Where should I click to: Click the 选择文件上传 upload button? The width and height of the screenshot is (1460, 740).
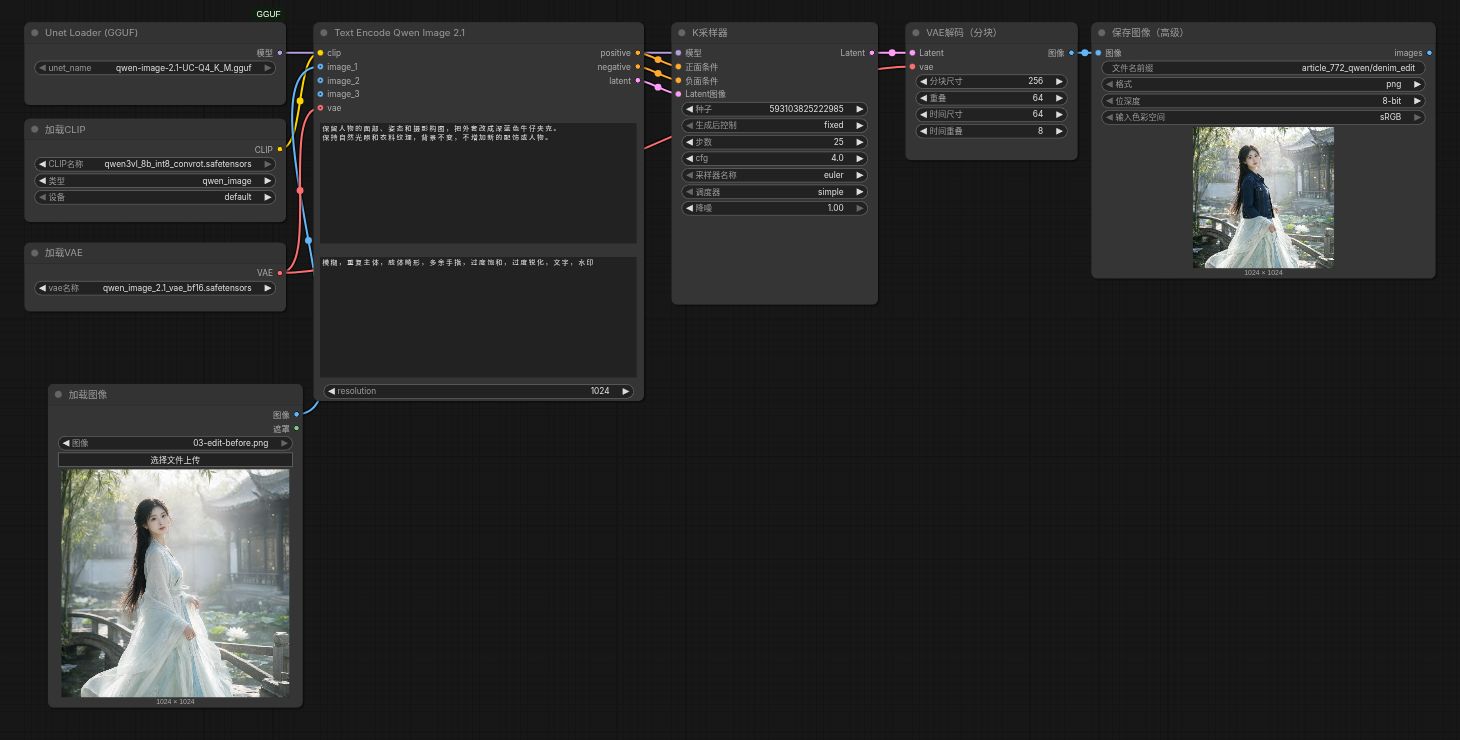175,460
